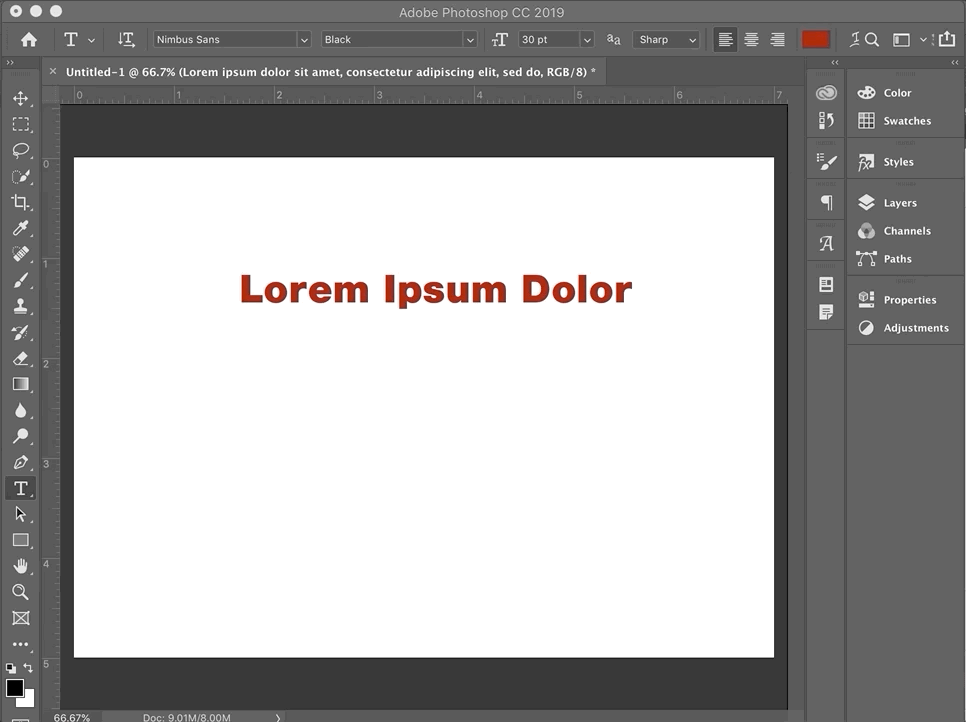Open Type tool preset picker arrow

[x=91, y=40]
